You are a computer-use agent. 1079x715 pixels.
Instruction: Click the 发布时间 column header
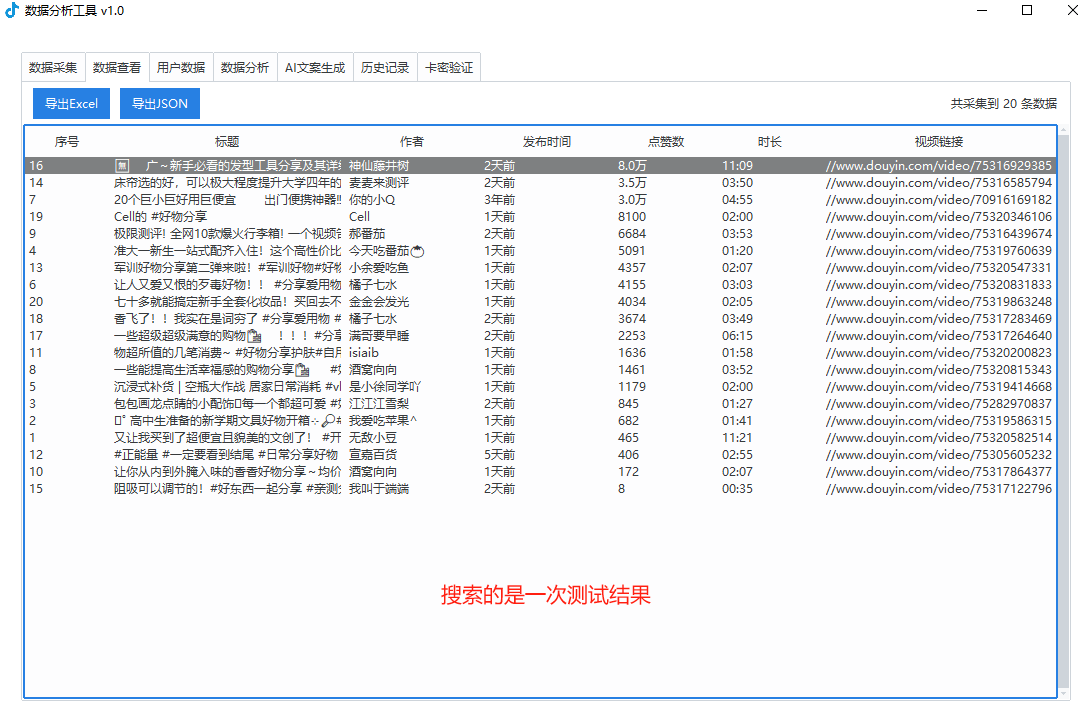coord(547,142)
